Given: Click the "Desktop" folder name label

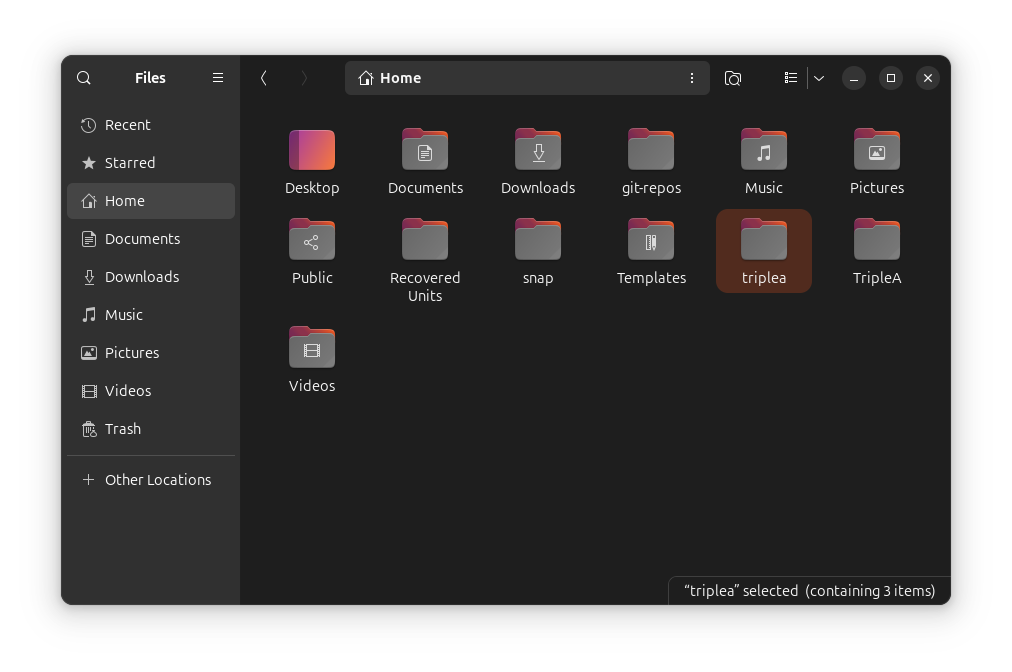Looking at the screenshot, I should click(312, 188).
